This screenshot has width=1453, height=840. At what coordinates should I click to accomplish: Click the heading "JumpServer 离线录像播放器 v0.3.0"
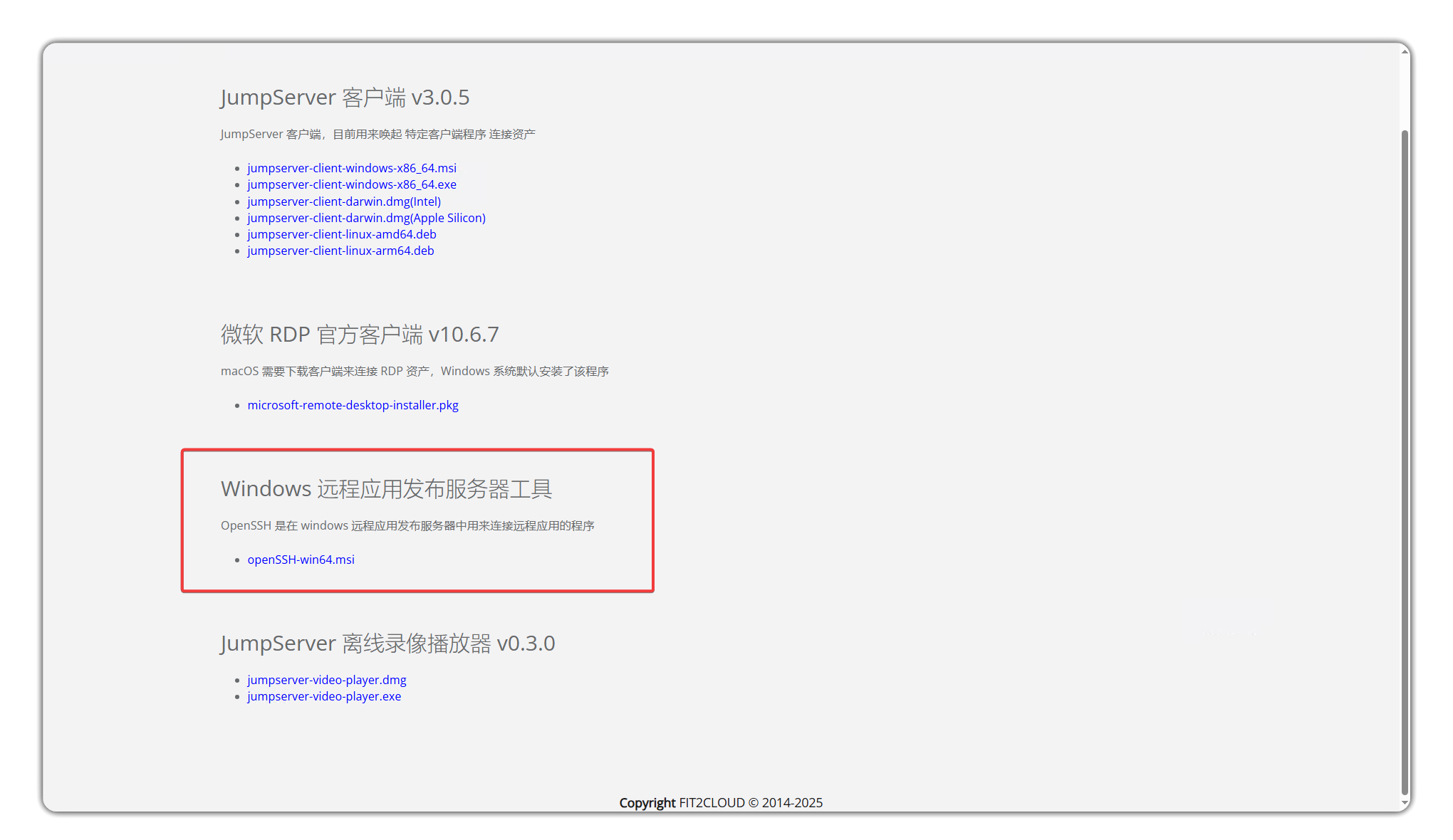(387, 643)
